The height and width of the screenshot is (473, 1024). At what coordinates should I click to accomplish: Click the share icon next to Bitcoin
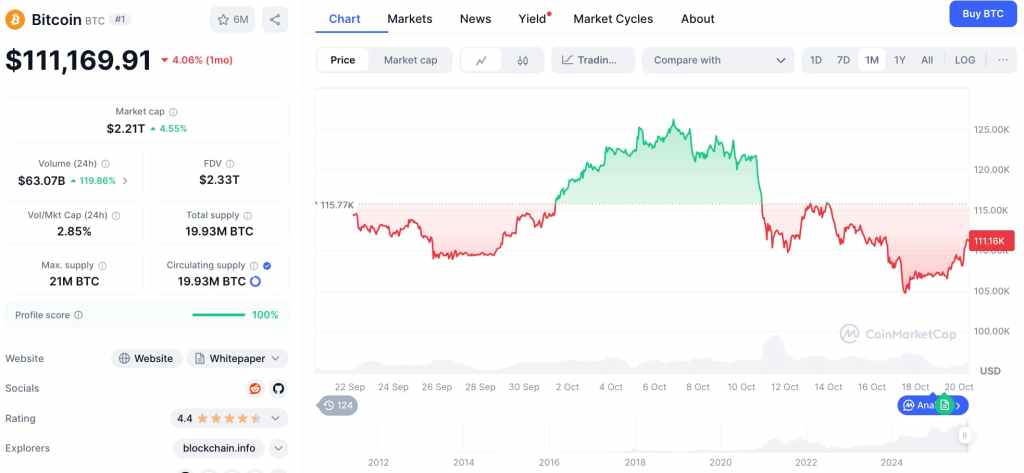click(x=275, y=19)
